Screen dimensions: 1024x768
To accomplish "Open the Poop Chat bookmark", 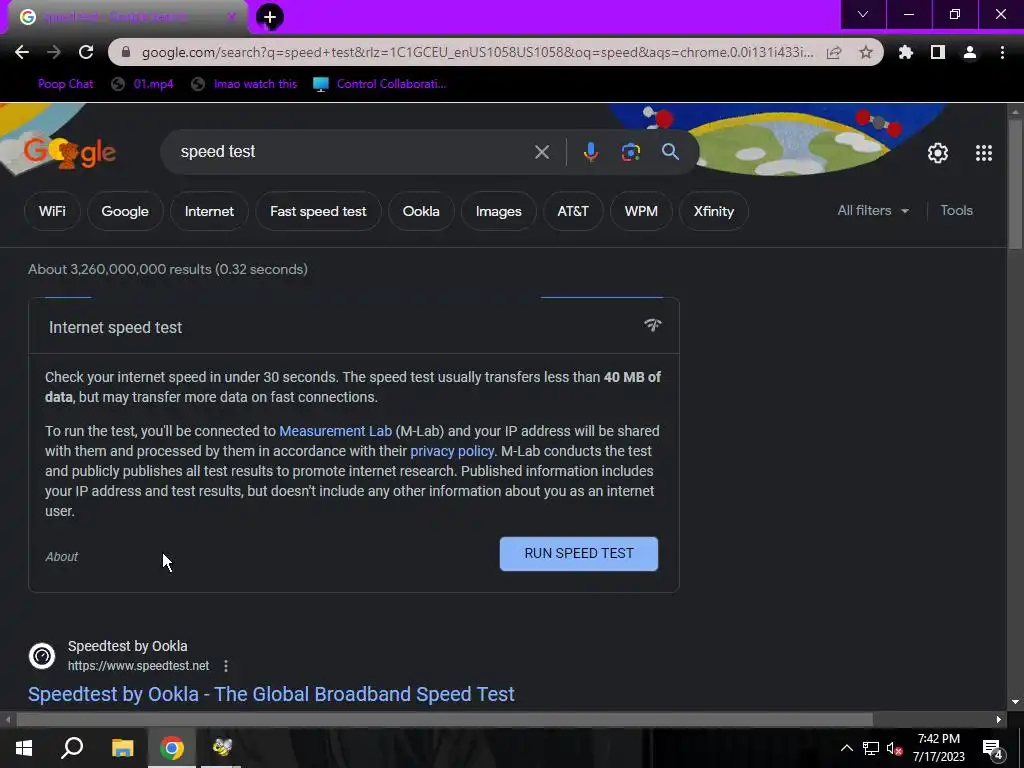I will coord(65,84).
